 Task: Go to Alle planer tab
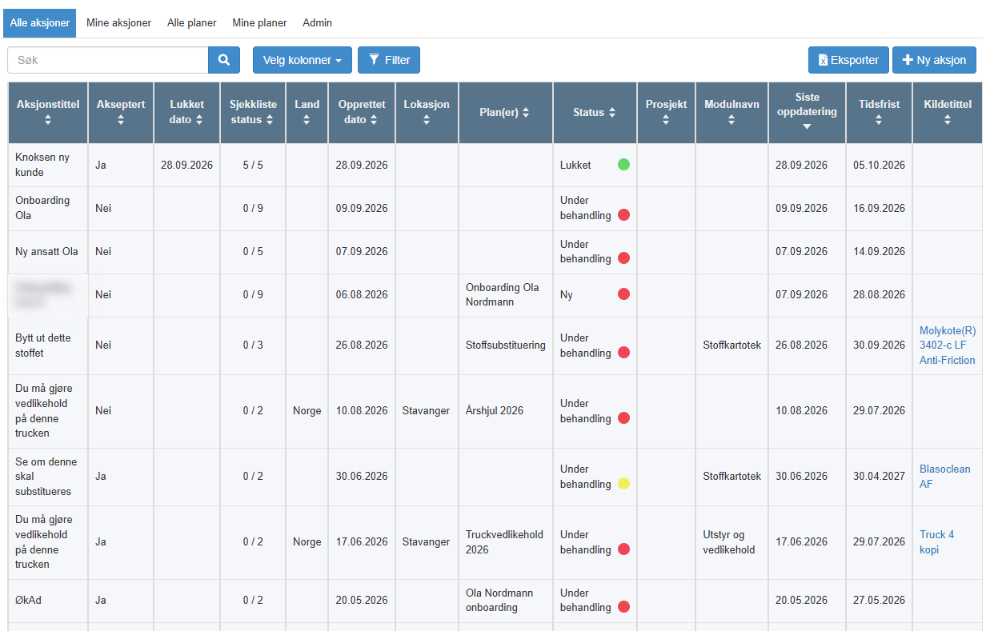[192, 23]
